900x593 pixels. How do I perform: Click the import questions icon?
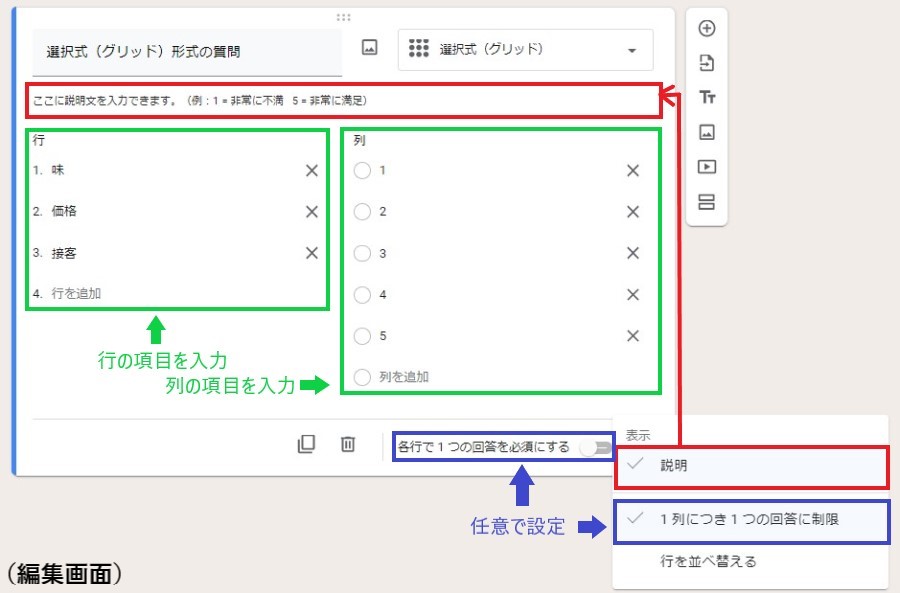coord(706,63)
